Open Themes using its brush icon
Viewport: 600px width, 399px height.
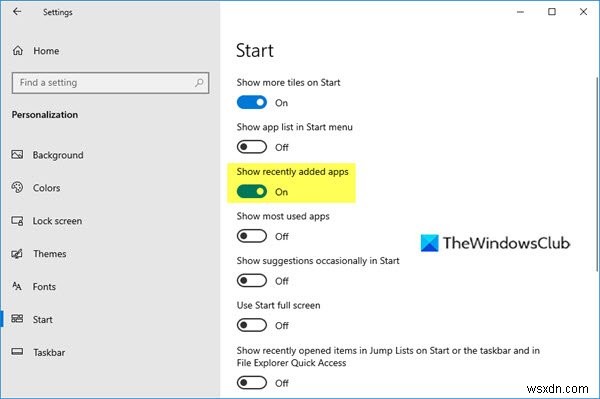coord(17,254)
